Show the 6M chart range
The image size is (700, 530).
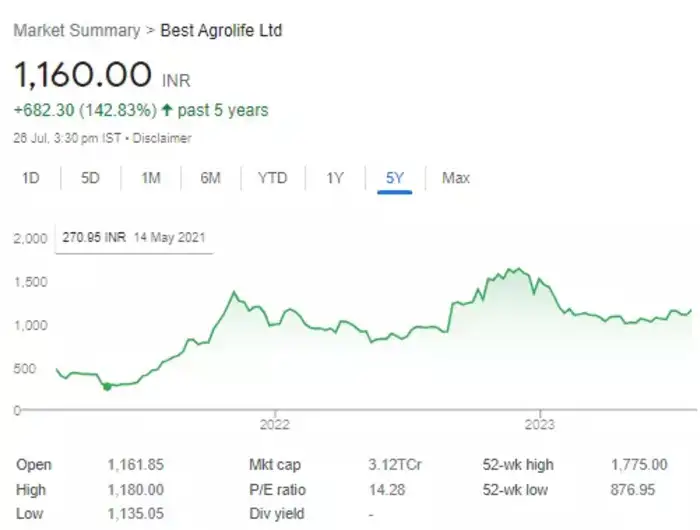coord(210,178)
